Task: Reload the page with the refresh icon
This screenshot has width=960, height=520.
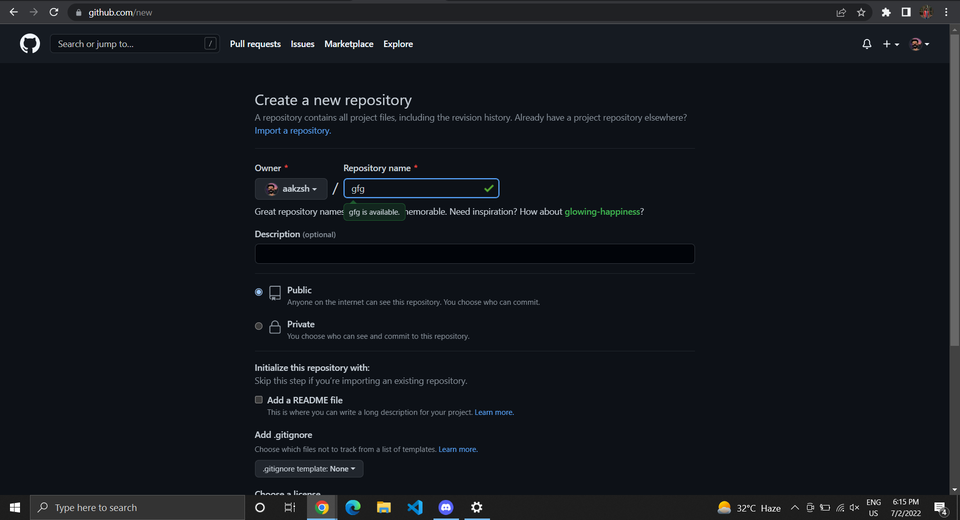Action: [x=54, y=12]
